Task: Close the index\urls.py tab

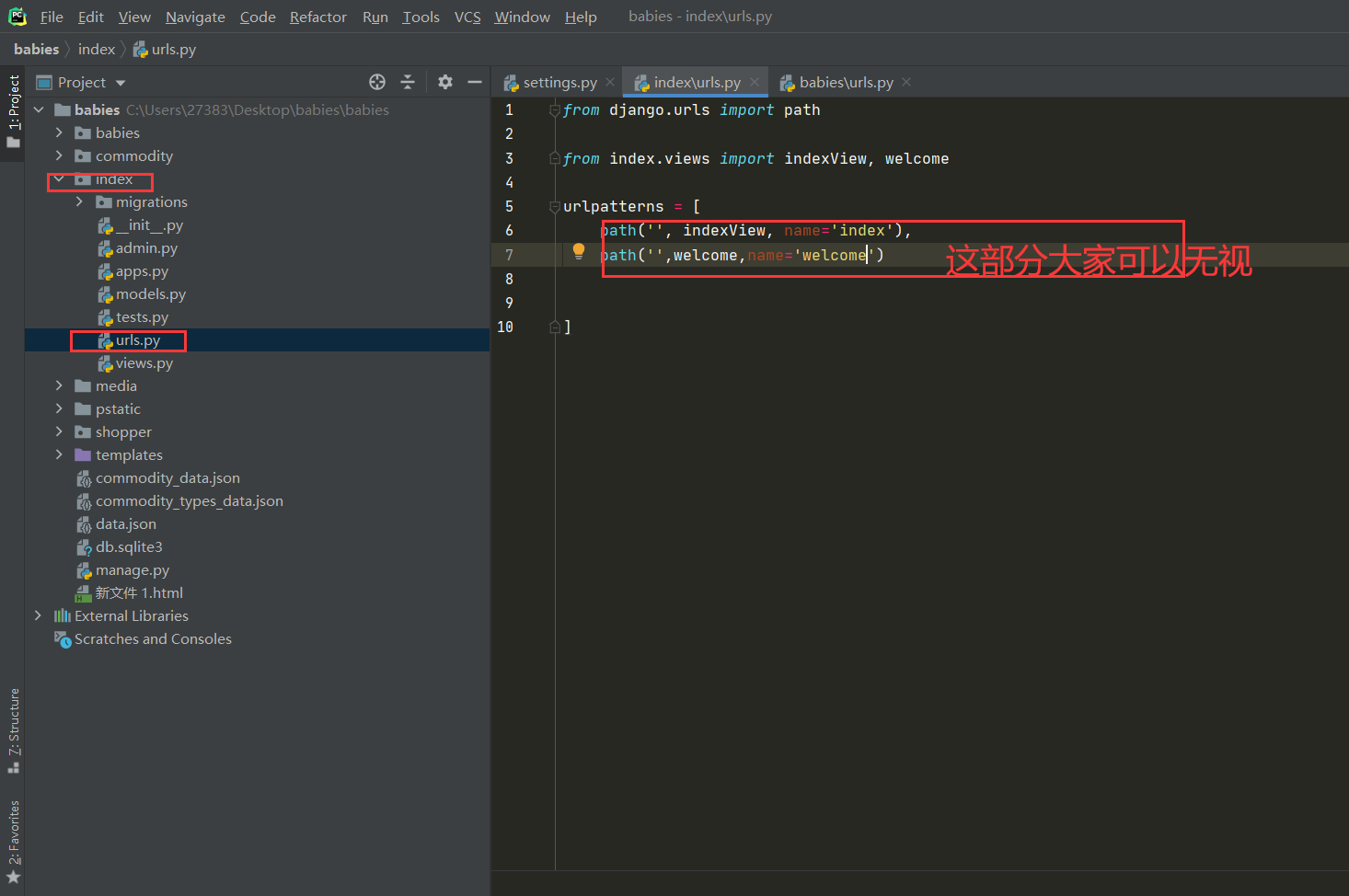Action: click(x=755, y=82)
